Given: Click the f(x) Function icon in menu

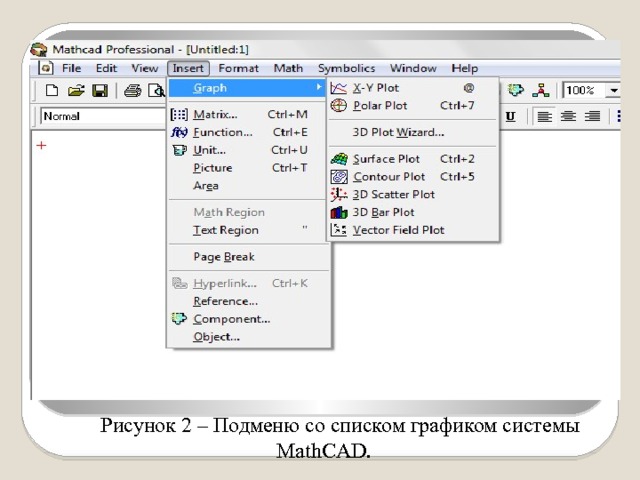Looking at the screenshot, I should [x=179, y=132].
